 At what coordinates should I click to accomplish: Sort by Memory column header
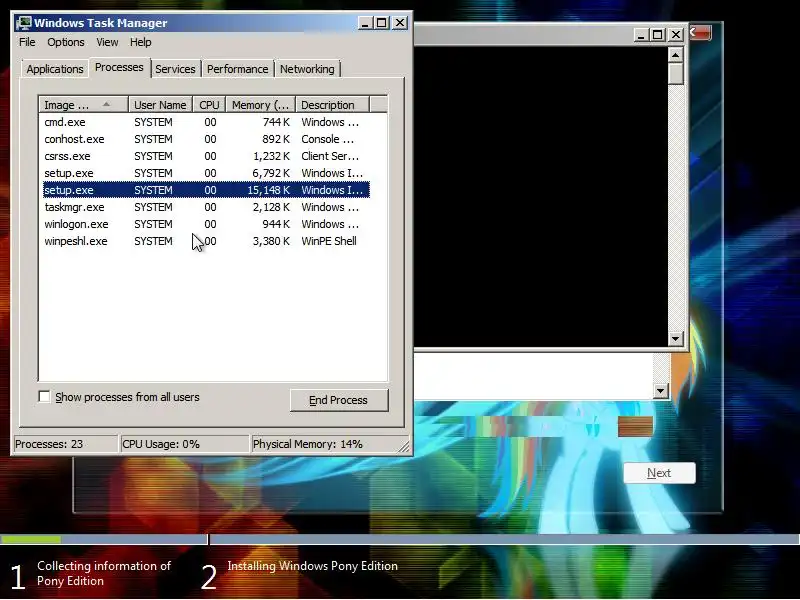coord(261,105)
